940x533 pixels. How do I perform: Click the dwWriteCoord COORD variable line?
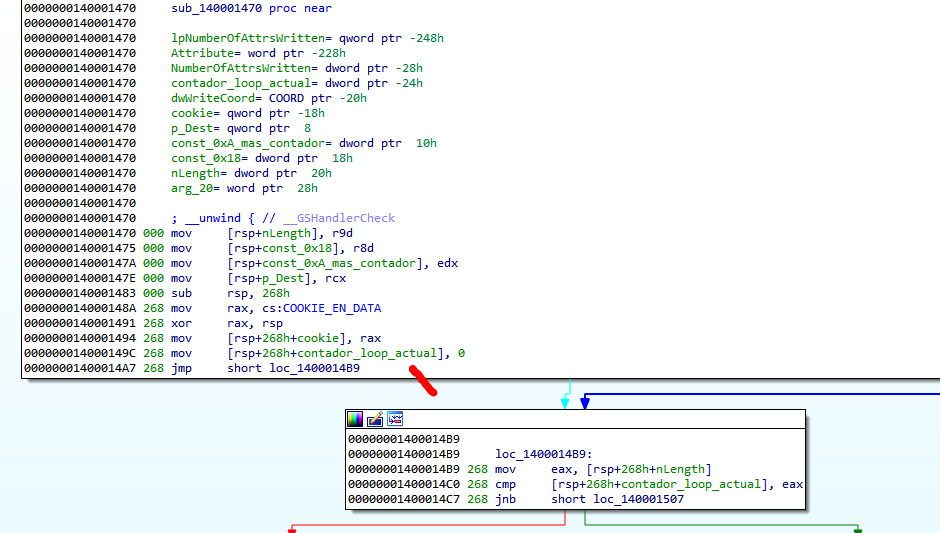click(268, 98)
